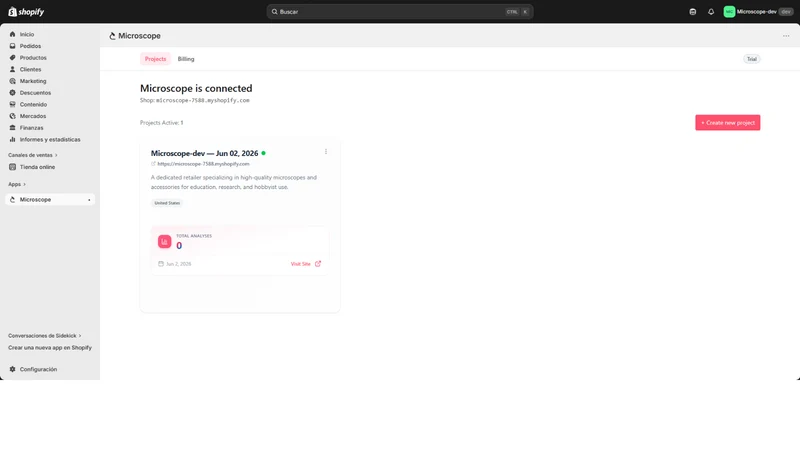Open Informes y estadísticas
Screen dimensions: 800x450
coord(50,139)
